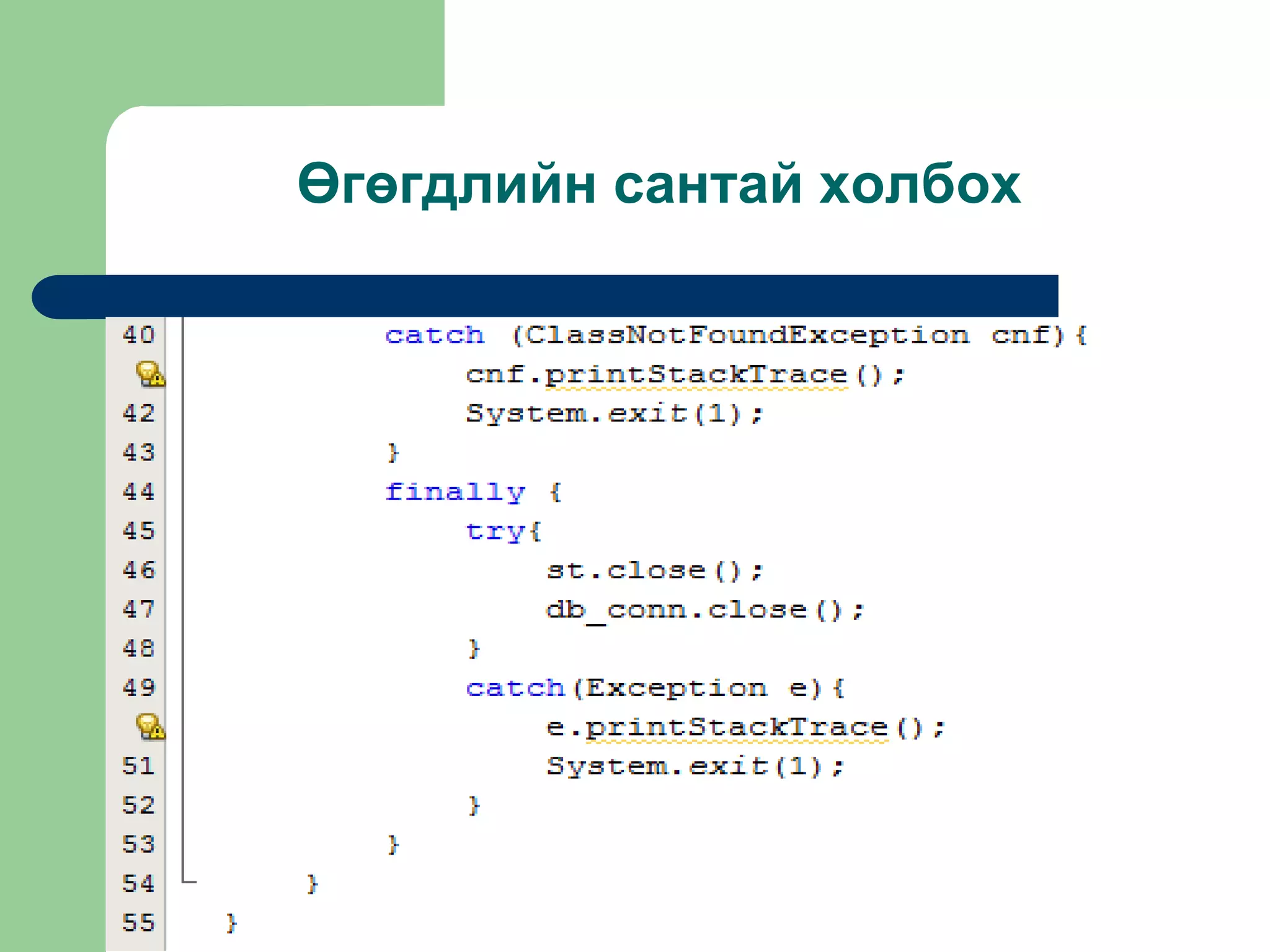The image size is (1270, 952).
Task: Click the underlined cnf.printStackTrace call
Action: 685,375
